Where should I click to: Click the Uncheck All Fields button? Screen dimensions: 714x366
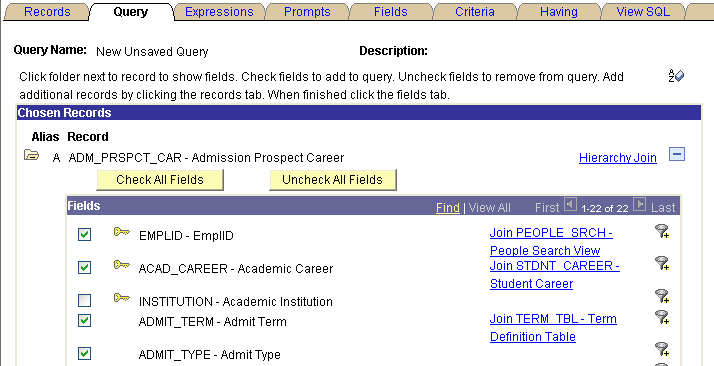[x=332, y=180]
